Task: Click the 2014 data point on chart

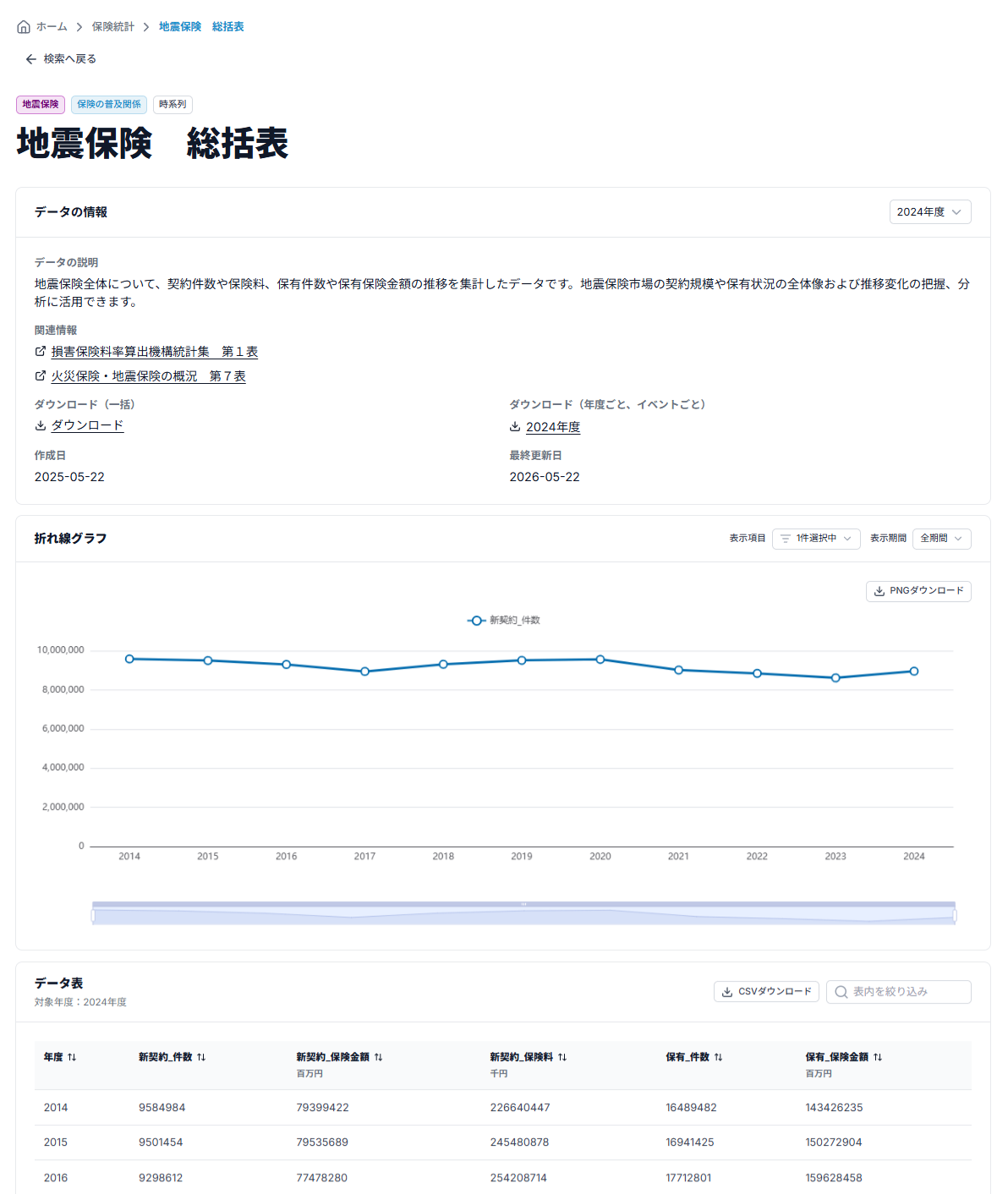Action: coord(129,659)
